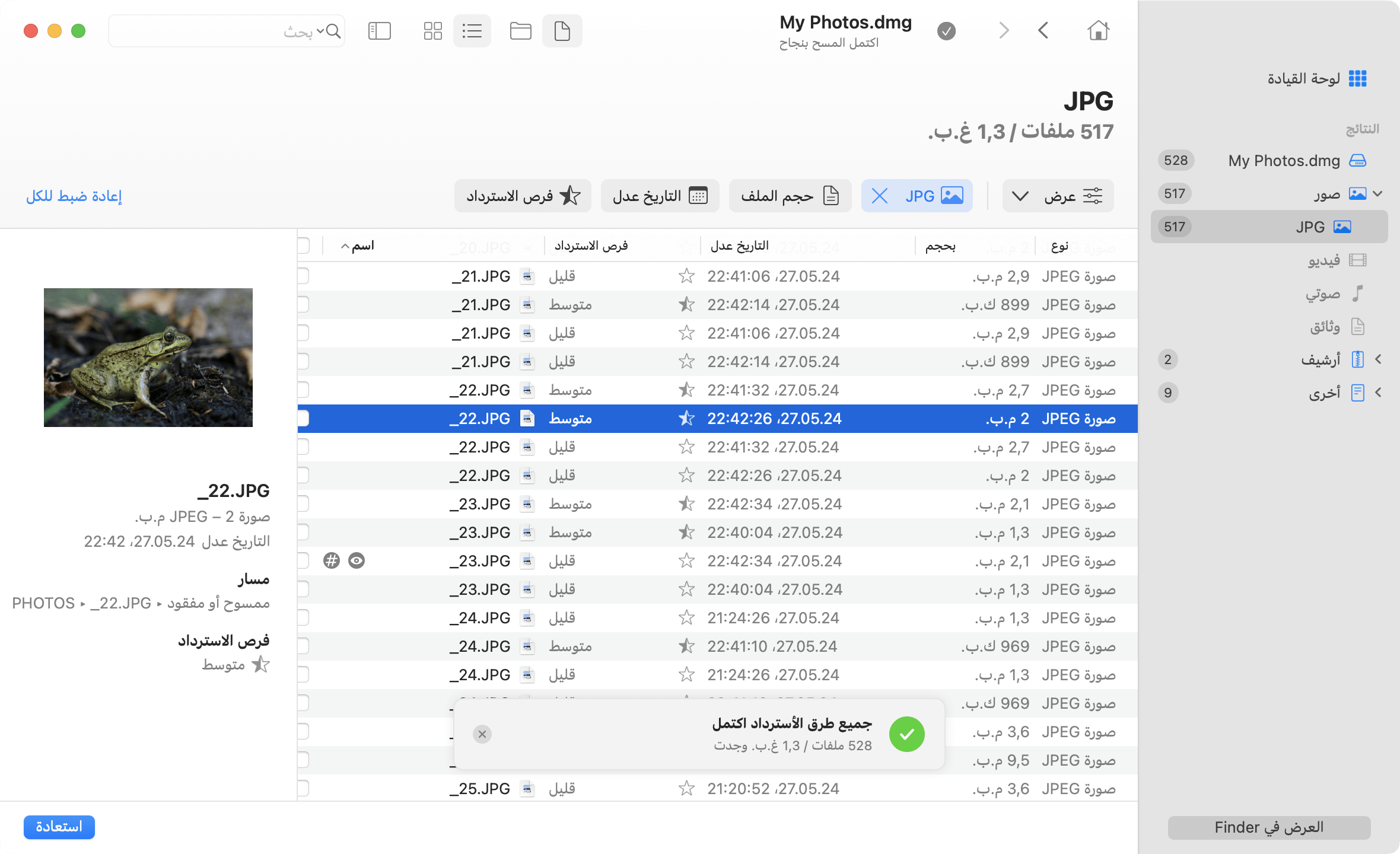This screenshot has height=854, width=1400.
Task: Click the scan completed checkmark icon
Action: (x=947, y=31)
